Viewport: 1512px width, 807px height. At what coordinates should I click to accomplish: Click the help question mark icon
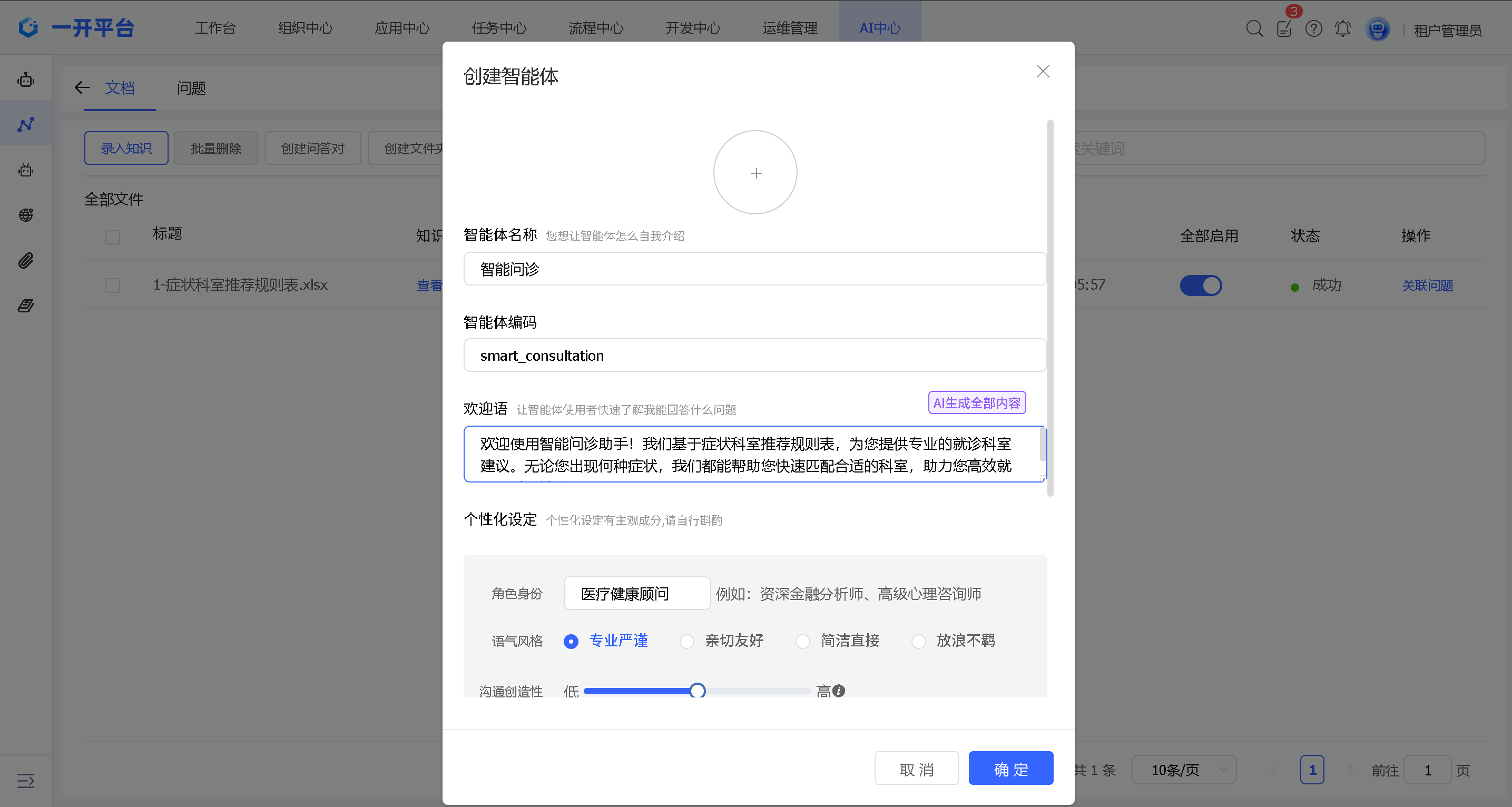point(1313,28)
